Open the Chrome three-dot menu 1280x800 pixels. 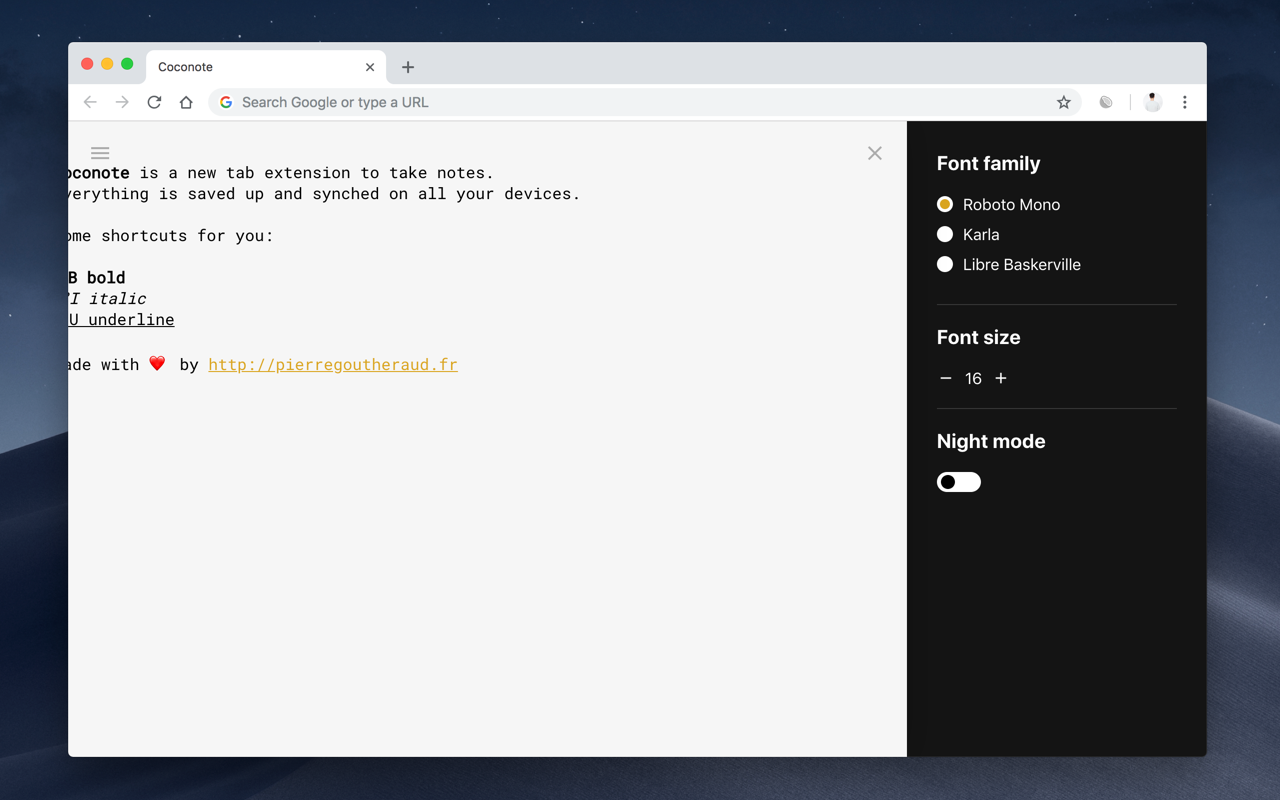(x=1185, y=102)
